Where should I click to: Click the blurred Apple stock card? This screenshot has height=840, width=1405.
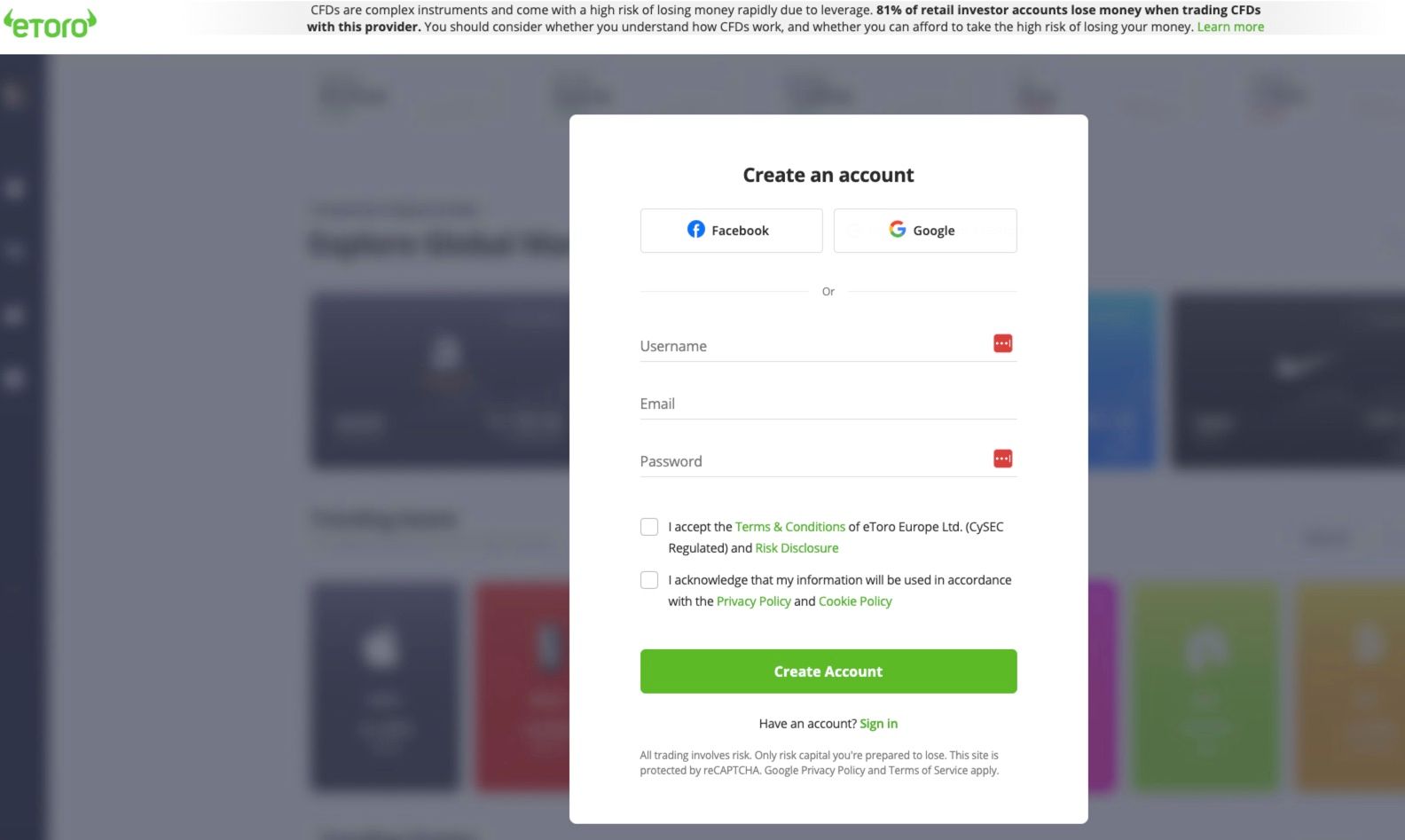(385, 686)
